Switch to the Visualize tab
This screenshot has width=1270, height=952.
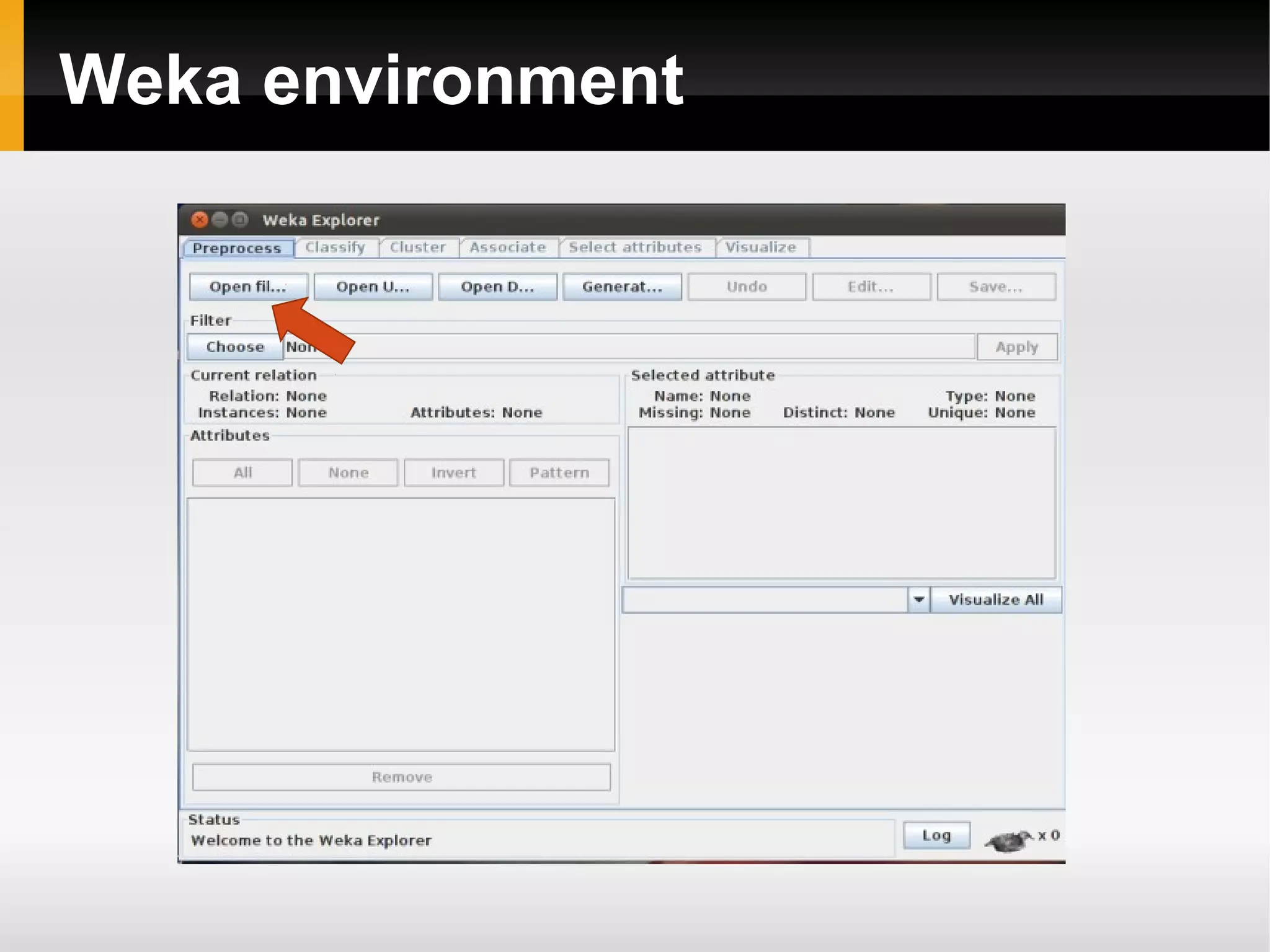tap(760, 247)
